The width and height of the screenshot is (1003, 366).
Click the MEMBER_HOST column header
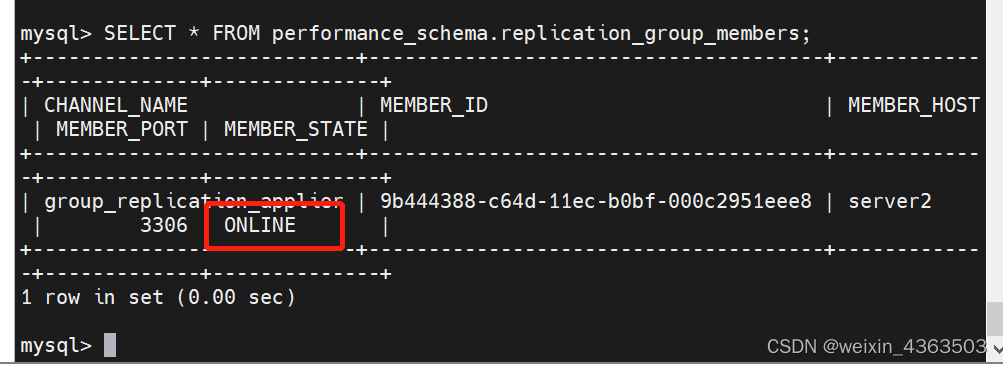[913, 106]
